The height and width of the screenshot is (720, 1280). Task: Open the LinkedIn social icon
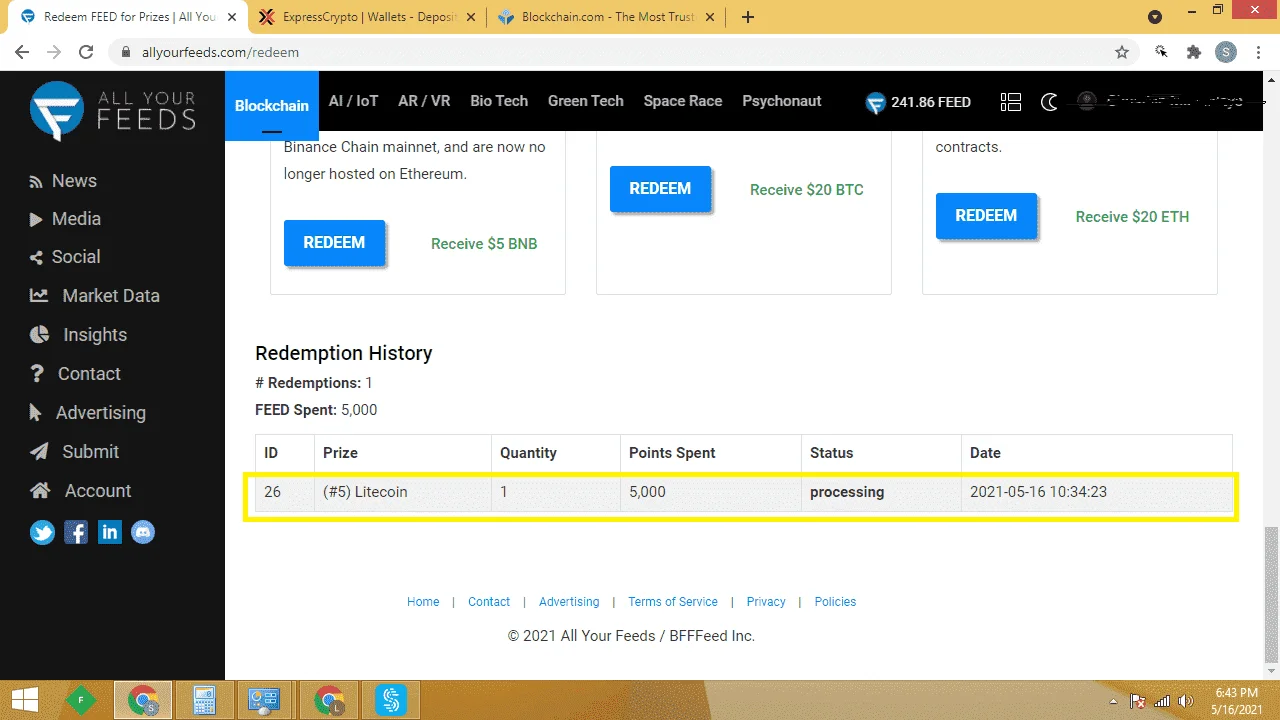(110, 532)
